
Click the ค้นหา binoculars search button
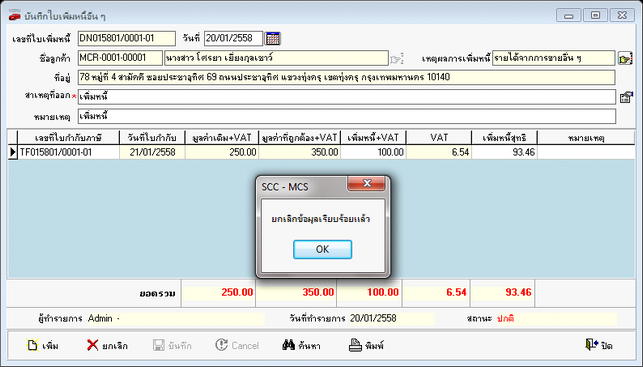coord(301,346)
